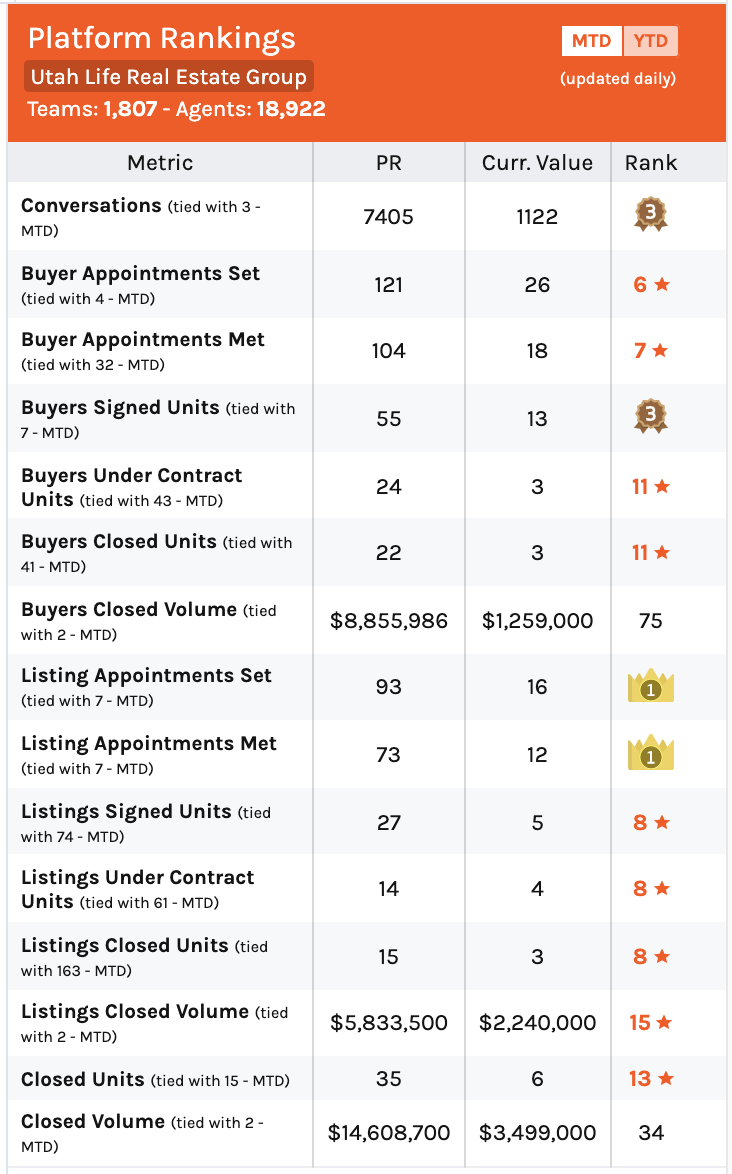Open the Buyers Closed Volume metric row

[x=367, y=620]
